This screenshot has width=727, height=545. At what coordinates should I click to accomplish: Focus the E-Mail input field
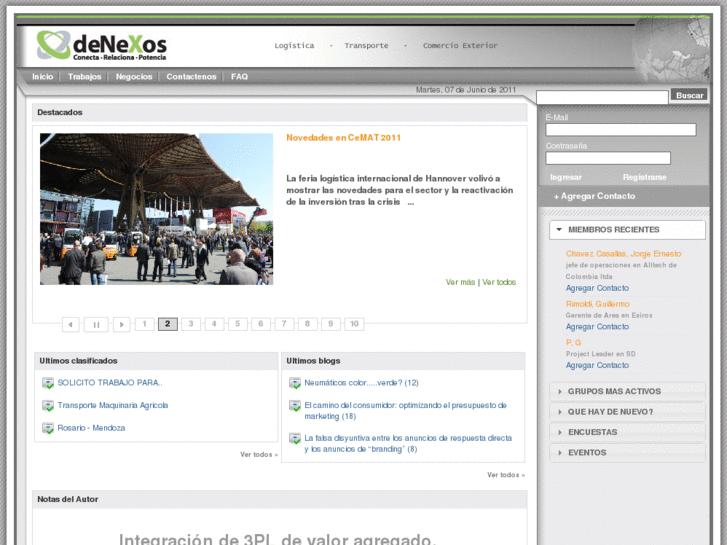621,130
